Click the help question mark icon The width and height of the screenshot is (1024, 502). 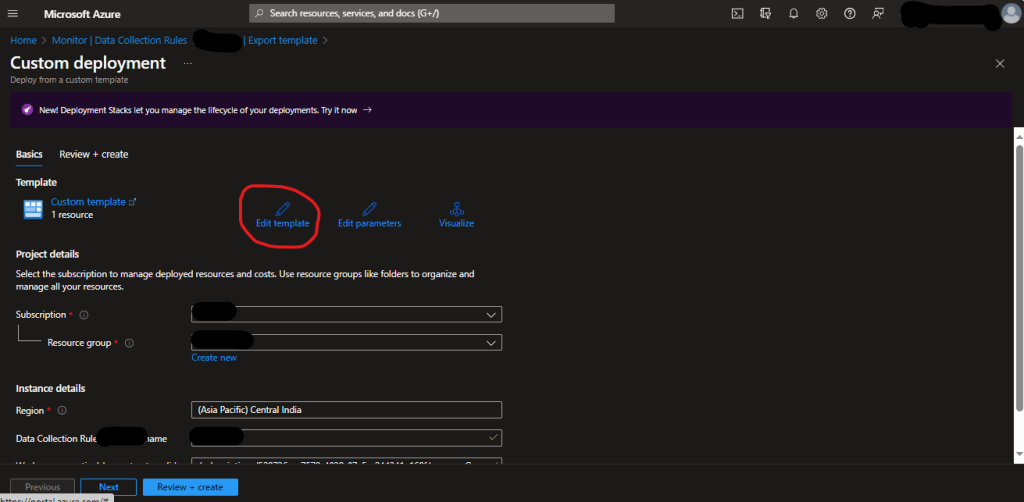click(x=849, y=14)
